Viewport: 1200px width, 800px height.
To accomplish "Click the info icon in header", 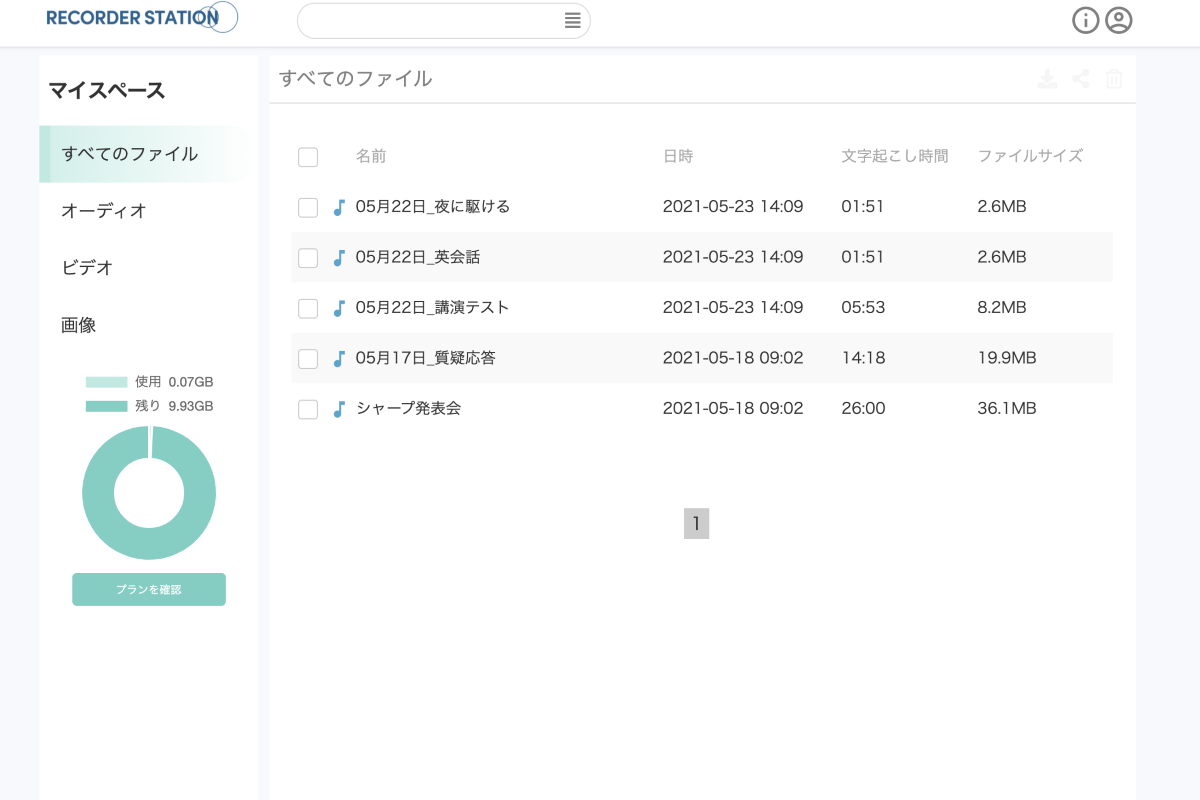I will [x=1085, y=20].
